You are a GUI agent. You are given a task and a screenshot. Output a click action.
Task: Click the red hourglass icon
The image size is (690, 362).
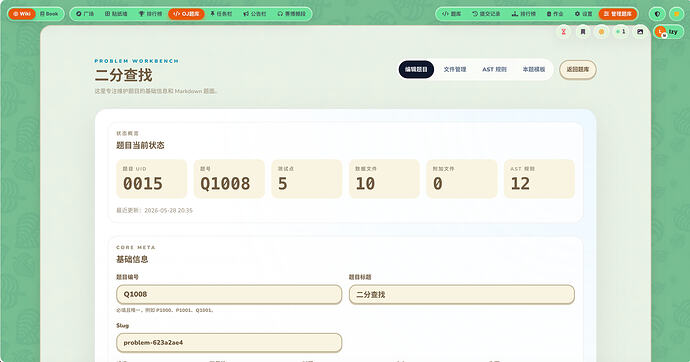[x=563, y=32]
